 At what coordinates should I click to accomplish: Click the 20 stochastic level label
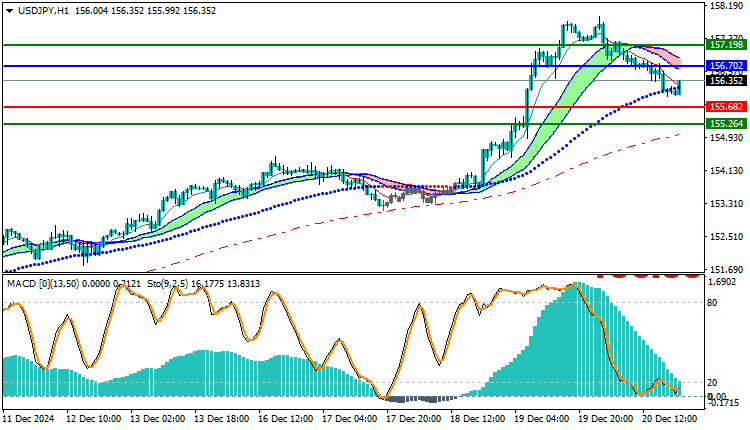pyautogui.click(x=712, y=382)
